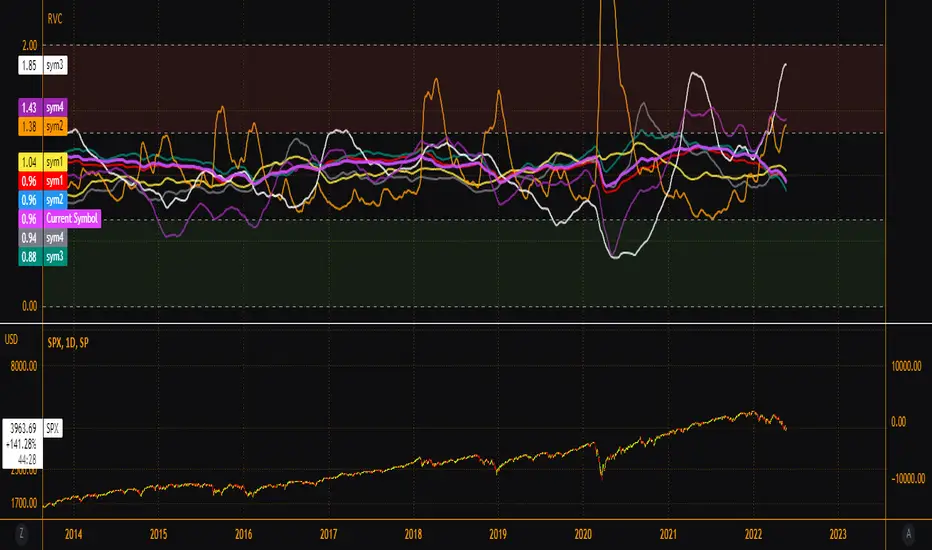This screenshot has width=932, height=550.
Task: Select the orange sym2 label reading 1.38
Action: pos(43,127)
